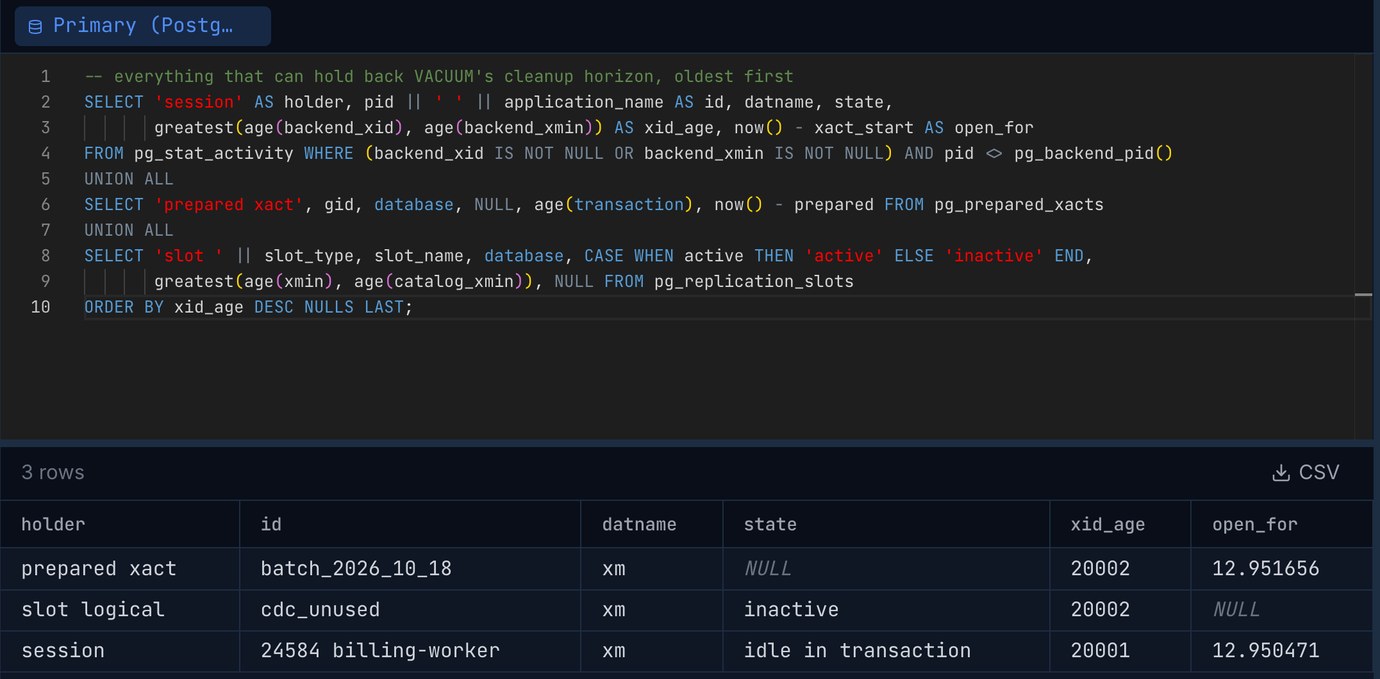1380x679 pixels.
Task: Select the 'session' holder cell
Action: pyautogui.click(x=120, y=650)
